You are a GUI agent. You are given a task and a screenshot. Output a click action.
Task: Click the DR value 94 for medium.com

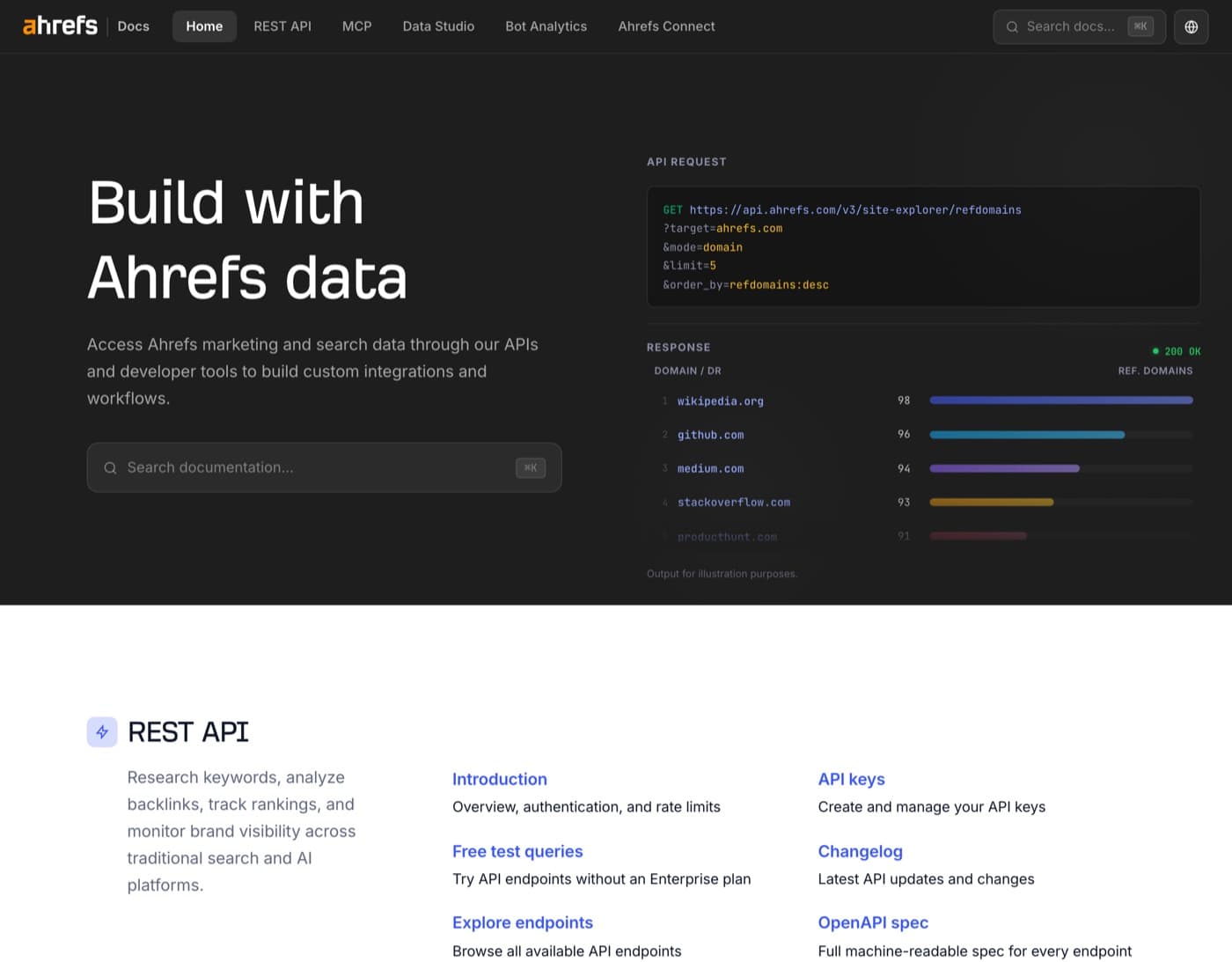pyautogui.click(x=904, y=468)
